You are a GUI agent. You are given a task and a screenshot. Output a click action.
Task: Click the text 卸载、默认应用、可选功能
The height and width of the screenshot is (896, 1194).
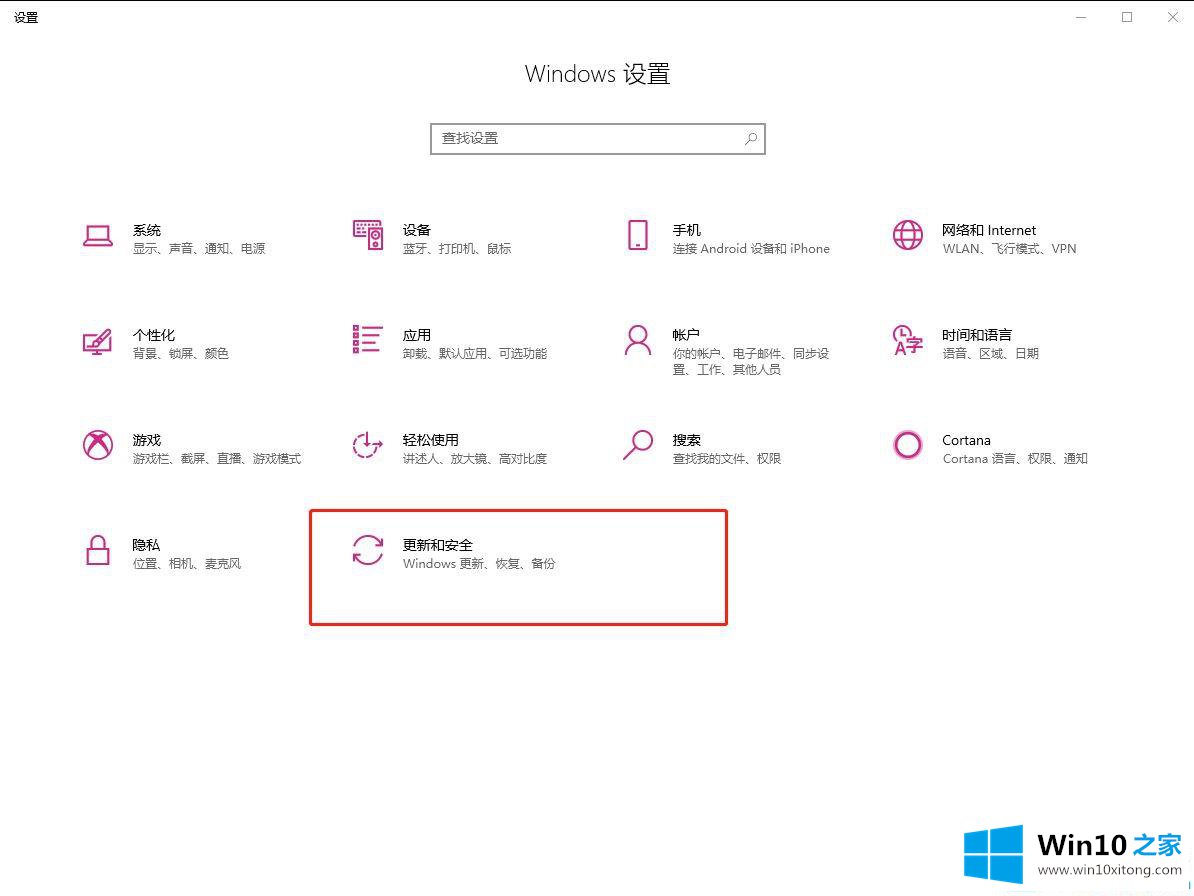tap(474, 353)
